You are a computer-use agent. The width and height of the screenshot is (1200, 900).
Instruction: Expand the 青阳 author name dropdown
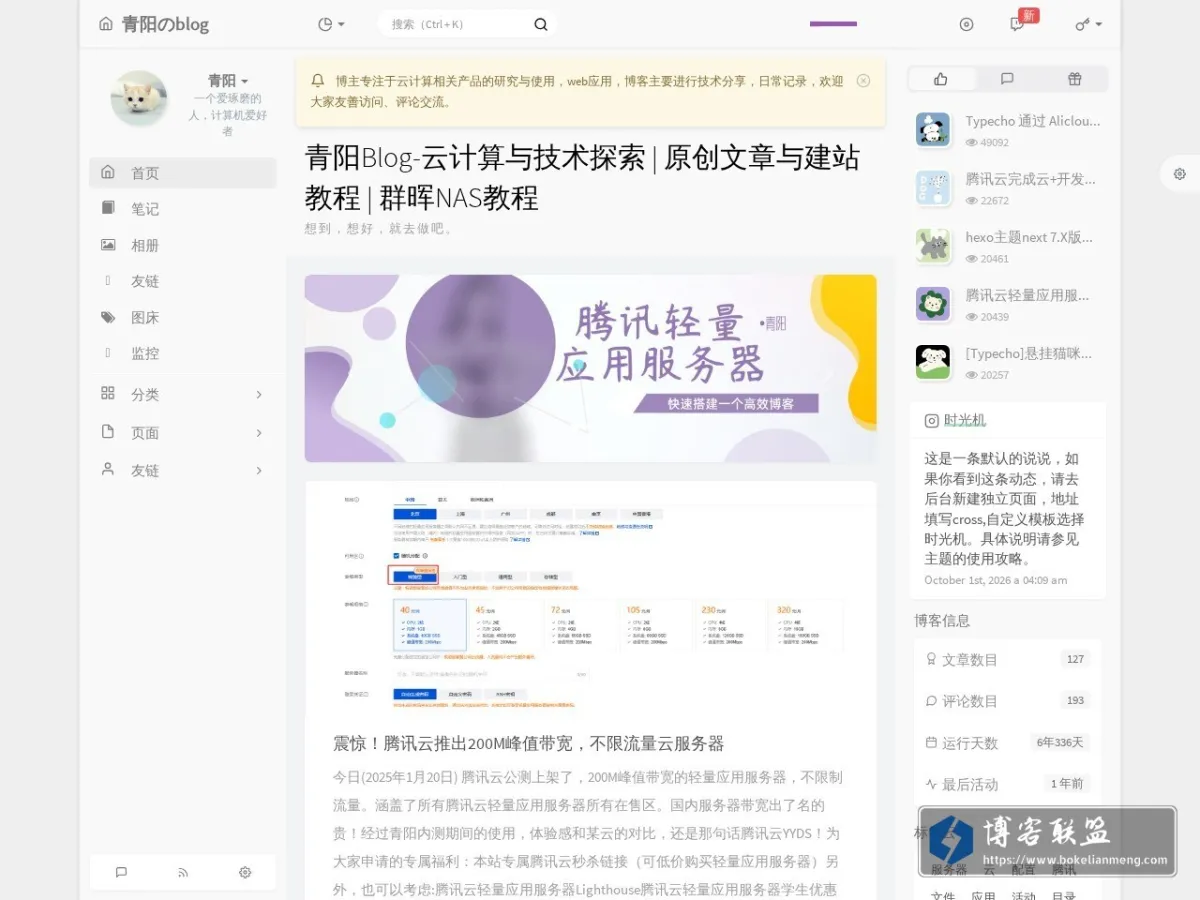tap(228, 80)
